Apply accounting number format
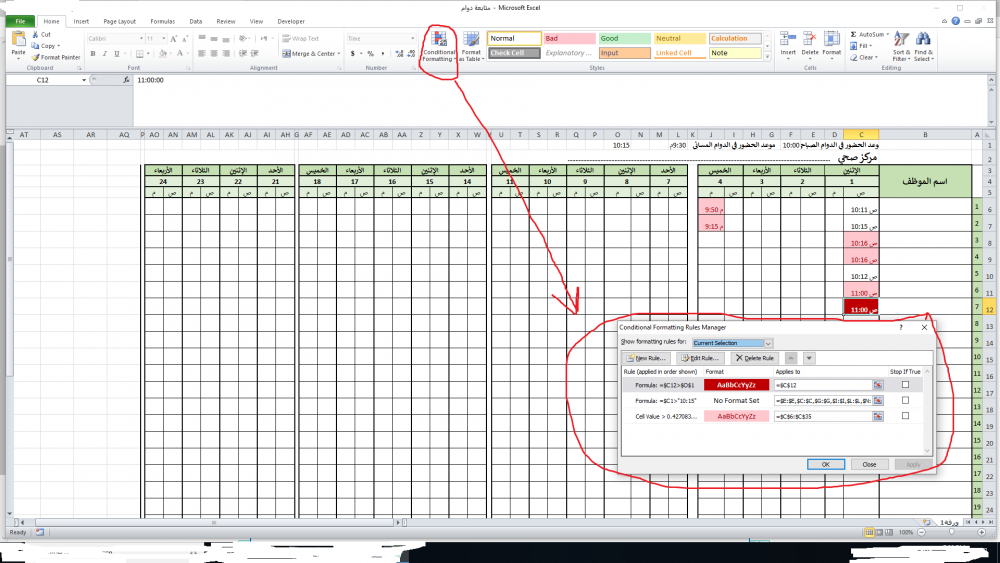The height and width of the screenshot is (563, 1000). pos(353,54)
